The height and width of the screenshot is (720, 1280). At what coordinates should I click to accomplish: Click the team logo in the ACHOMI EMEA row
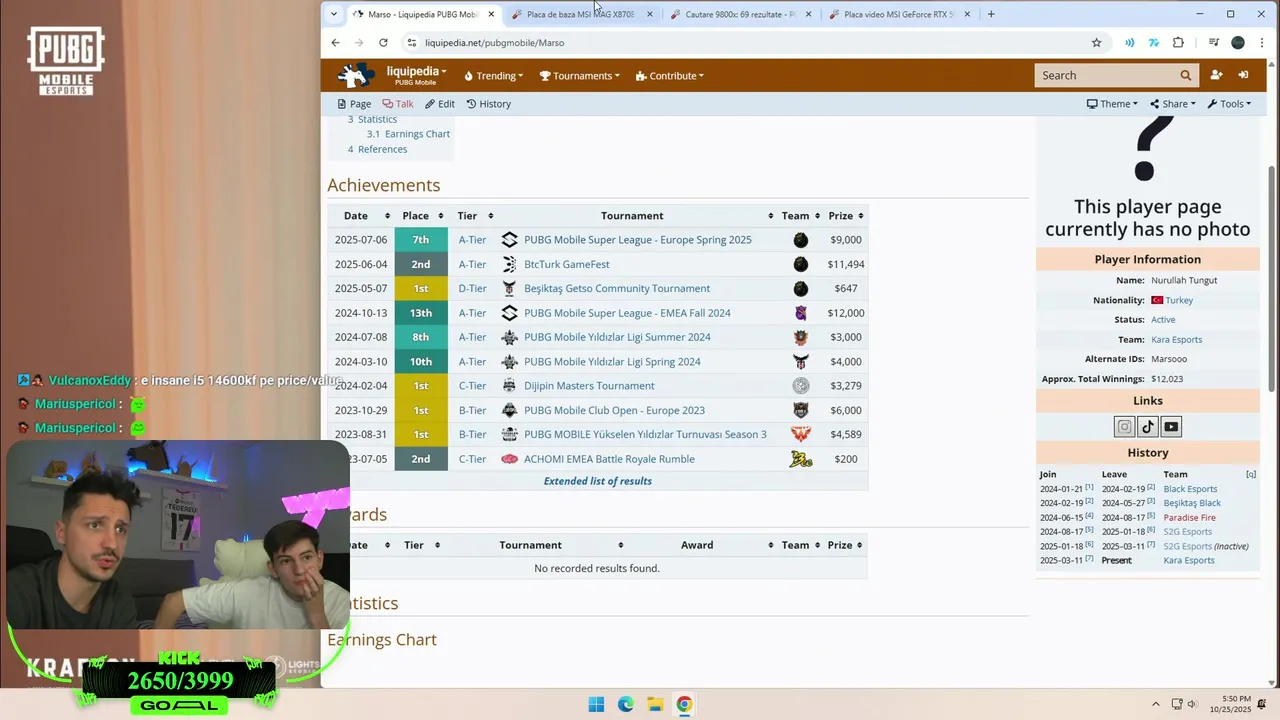coord(800,459)
